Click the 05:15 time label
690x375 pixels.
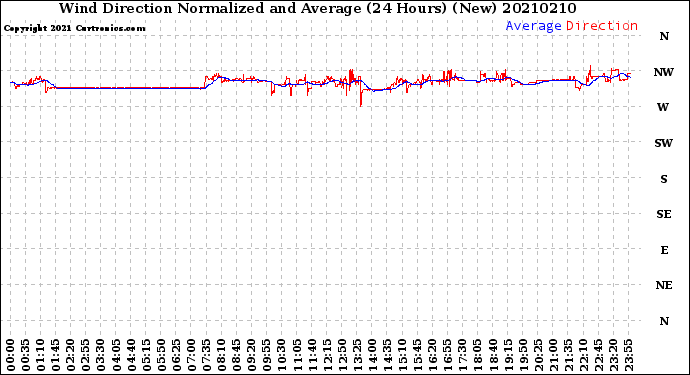coord(146,355)
